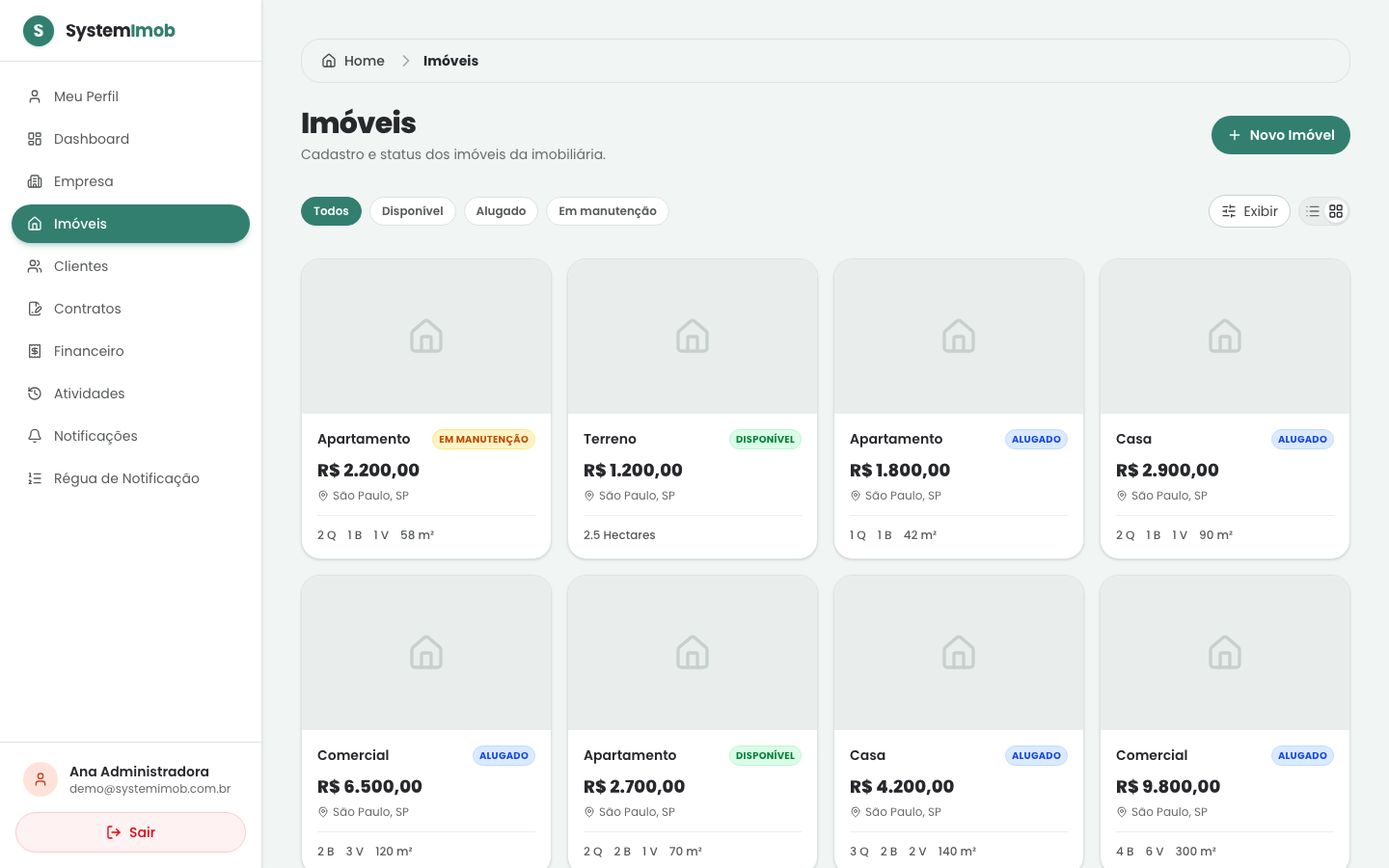
Task: Click the Ana Administradora name
Action: tap(139, 772)
